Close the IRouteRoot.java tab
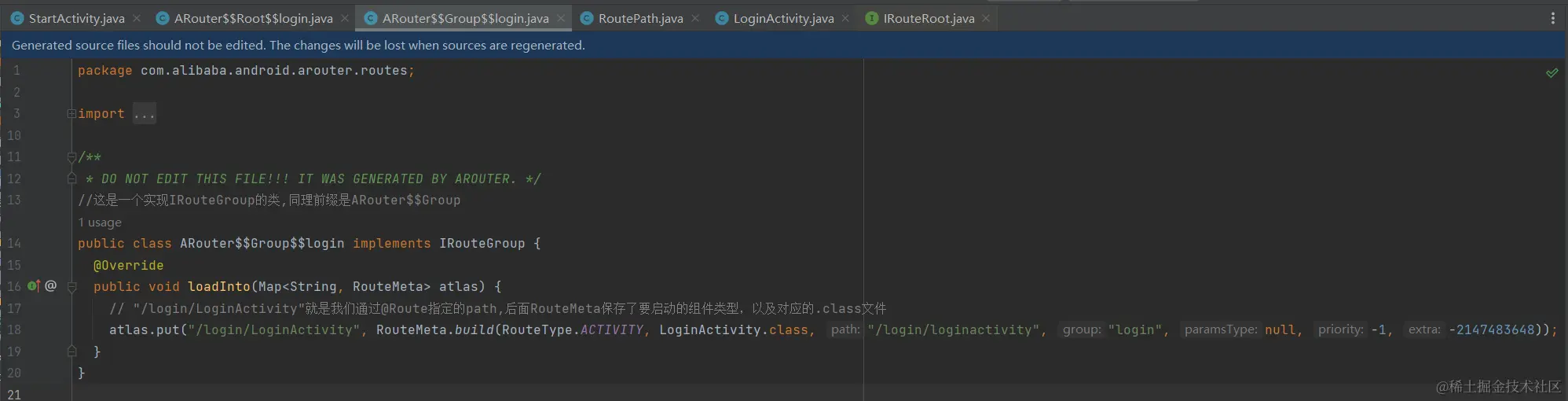 986,18
